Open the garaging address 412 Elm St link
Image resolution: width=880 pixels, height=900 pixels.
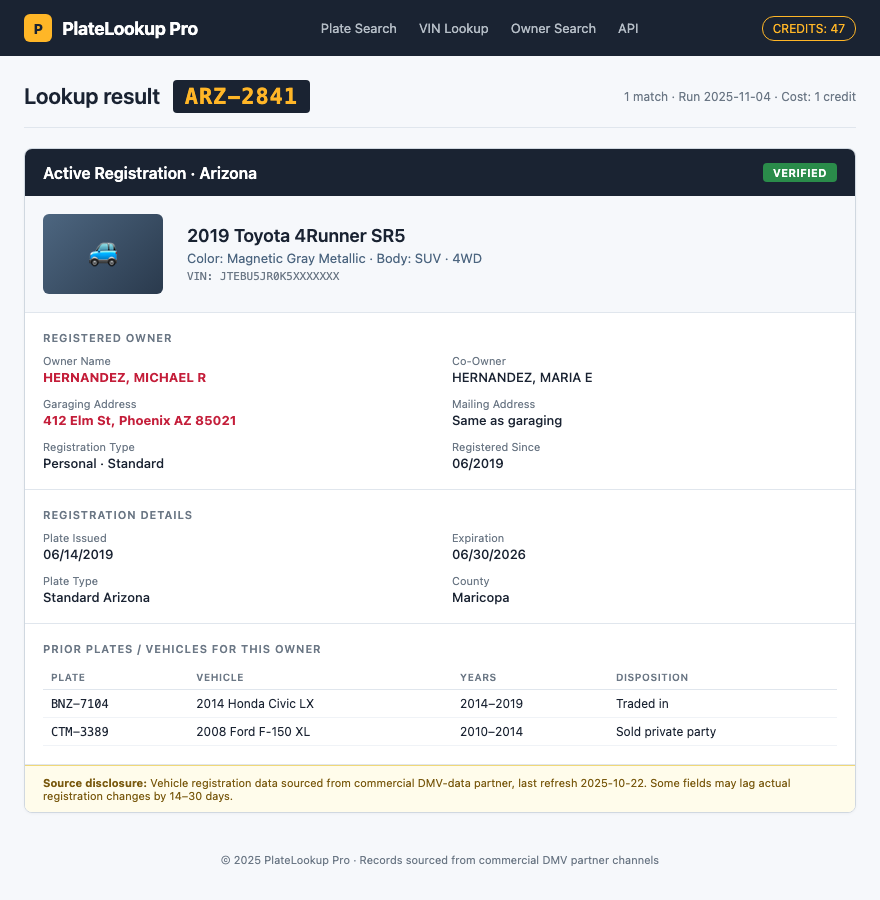pyautogui.click(x=139, y=420)
